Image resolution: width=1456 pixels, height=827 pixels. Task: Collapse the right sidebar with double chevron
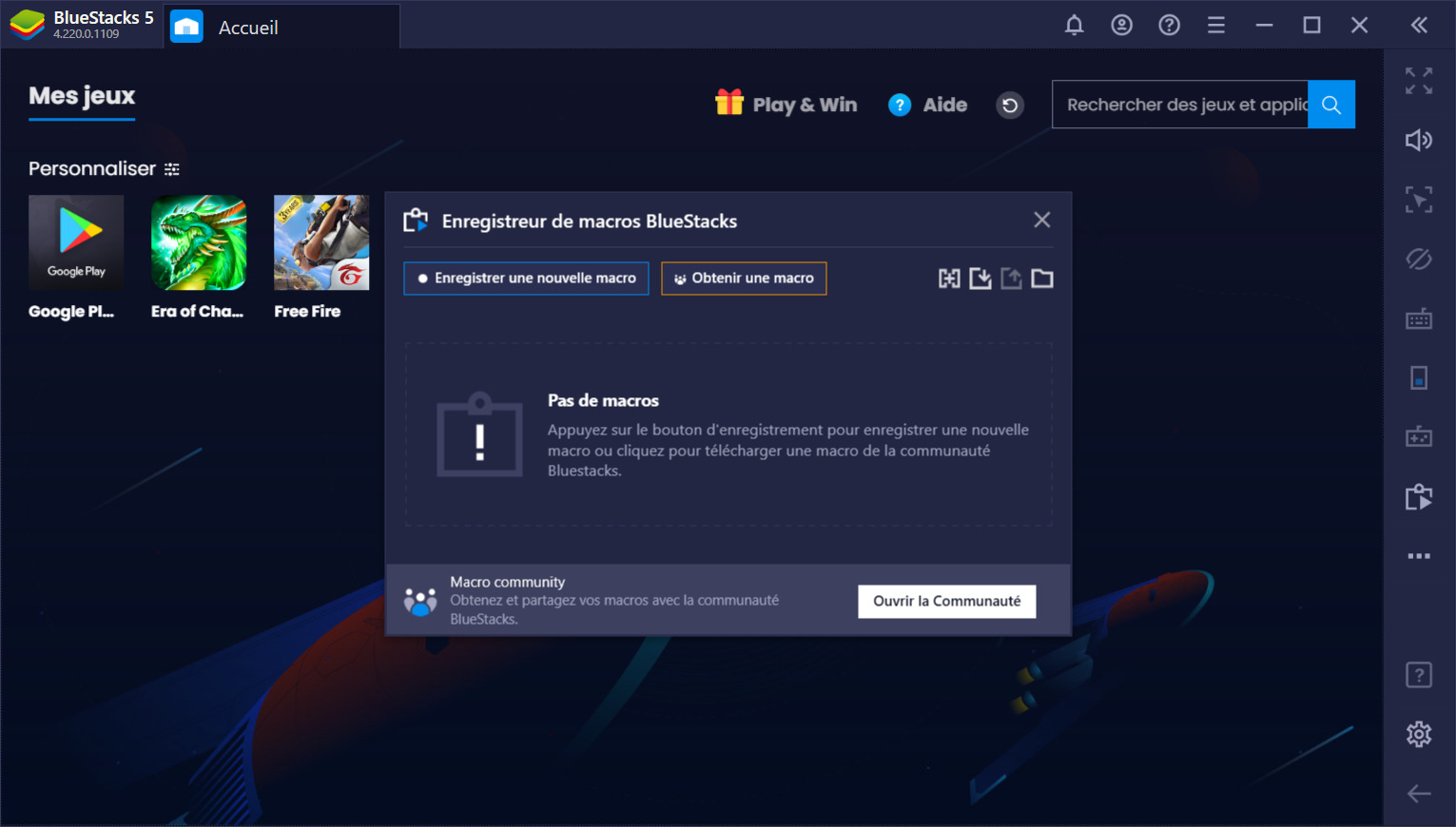[1419, 26]
